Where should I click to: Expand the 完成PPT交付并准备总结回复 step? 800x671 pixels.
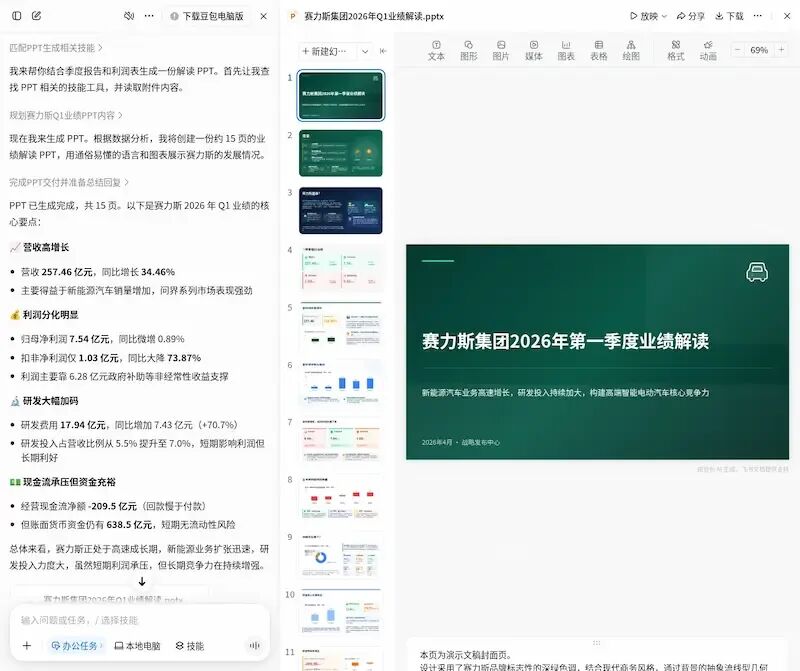click(x=69, y=182)
